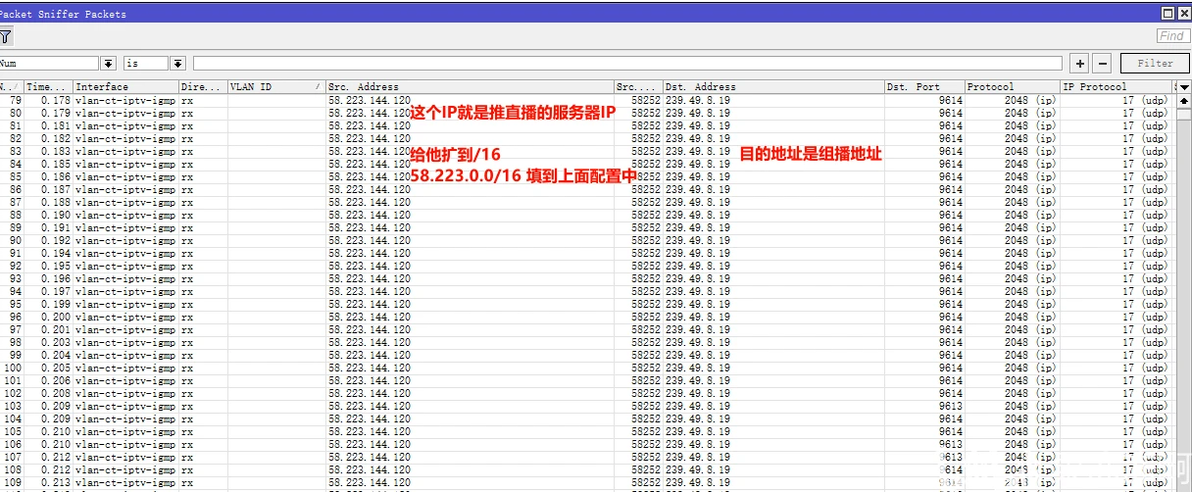The width and height of the screenshot is (1192, 492).
Task: Open the 'is' condition dropdown arrow
Action: coord(178,63)
